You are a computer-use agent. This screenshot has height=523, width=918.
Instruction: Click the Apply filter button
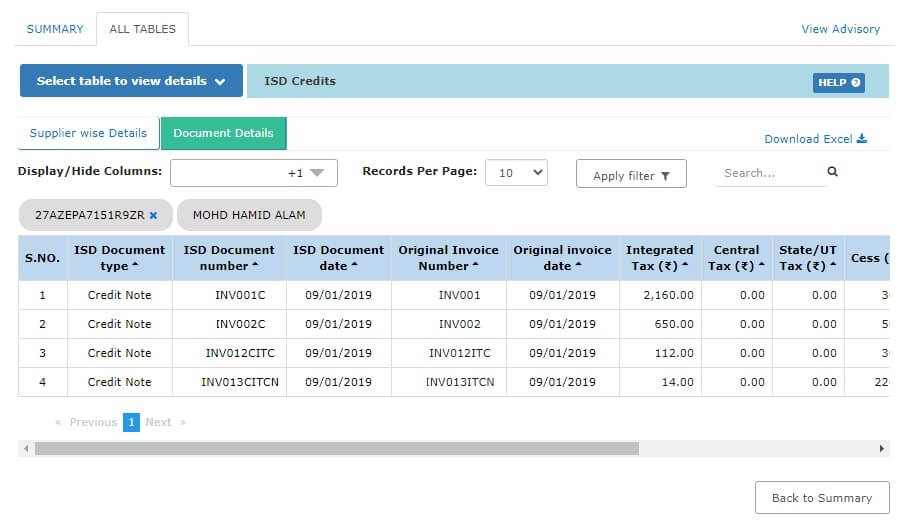(631, 175)
